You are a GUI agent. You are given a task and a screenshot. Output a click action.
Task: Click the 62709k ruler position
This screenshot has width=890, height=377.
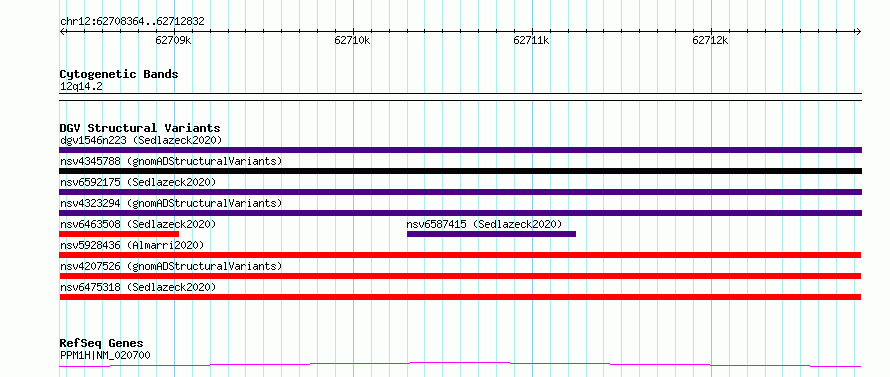(x=174, y=41)
